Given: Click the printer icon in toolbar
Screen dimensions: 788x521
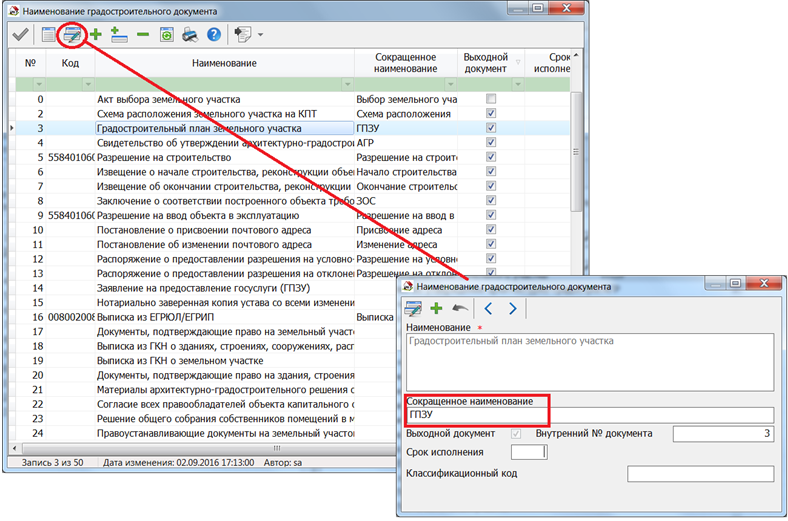Looking at the screenshot, I should [190, 35].
